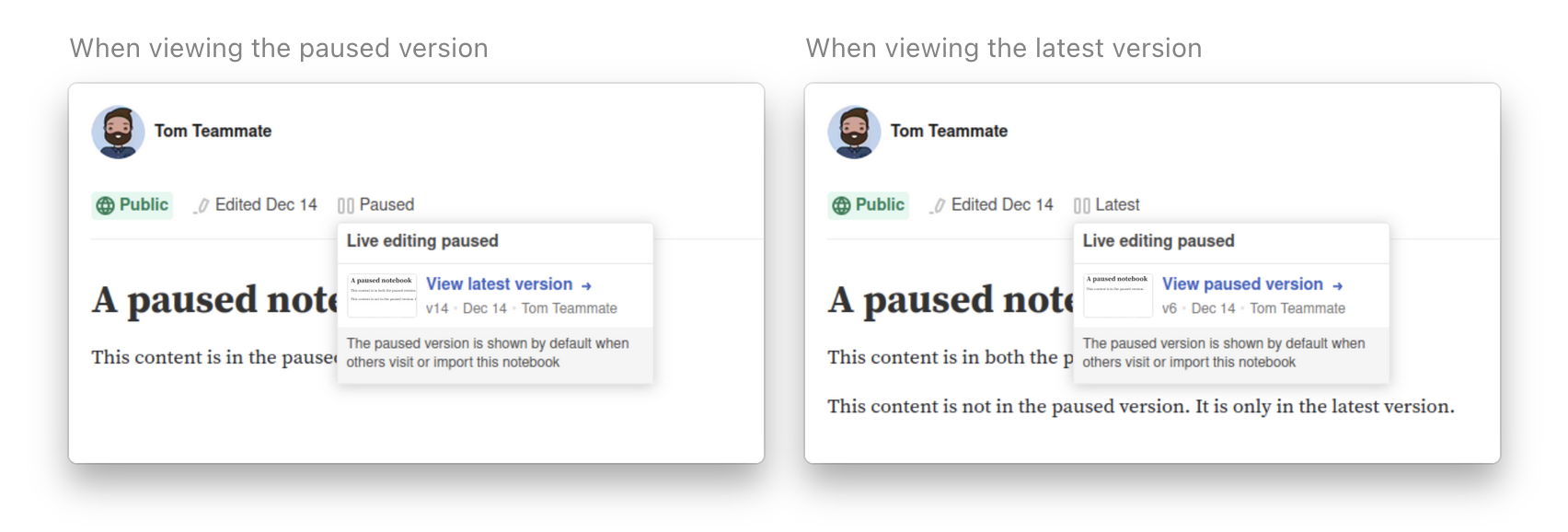The width and height of the screenshot is (1568, 532).
Task: Click the pause icon next to the Paused label
Action: coord(345,204)
